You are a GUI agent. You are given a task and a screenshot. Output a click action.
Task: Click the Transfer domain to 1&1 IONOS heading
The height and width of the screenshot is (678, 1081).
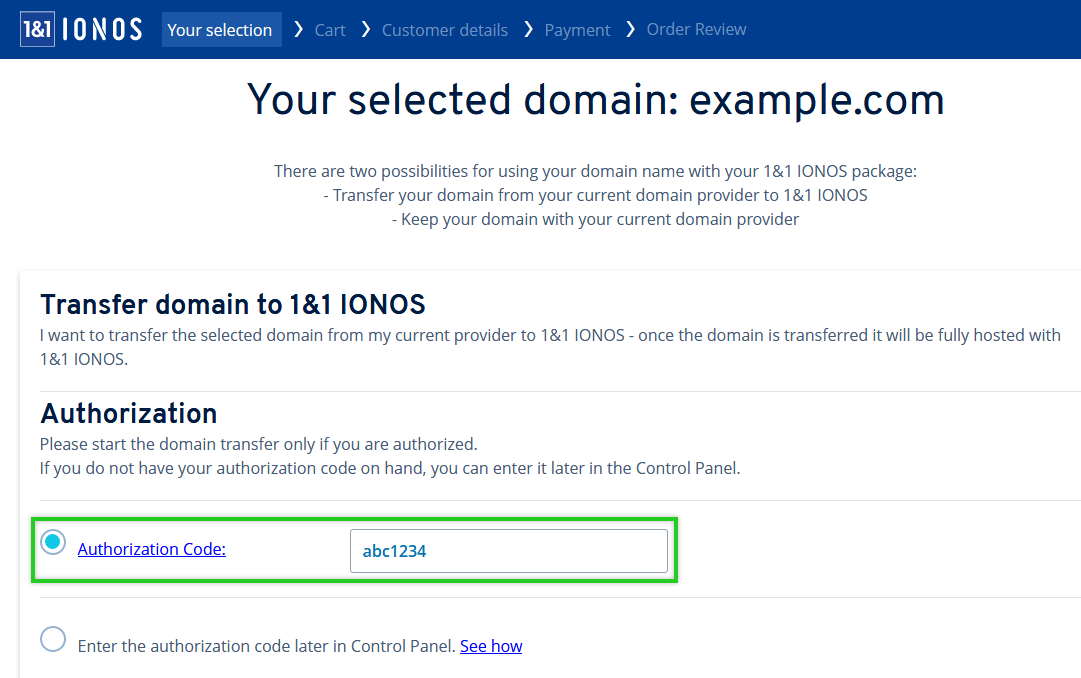232,304
